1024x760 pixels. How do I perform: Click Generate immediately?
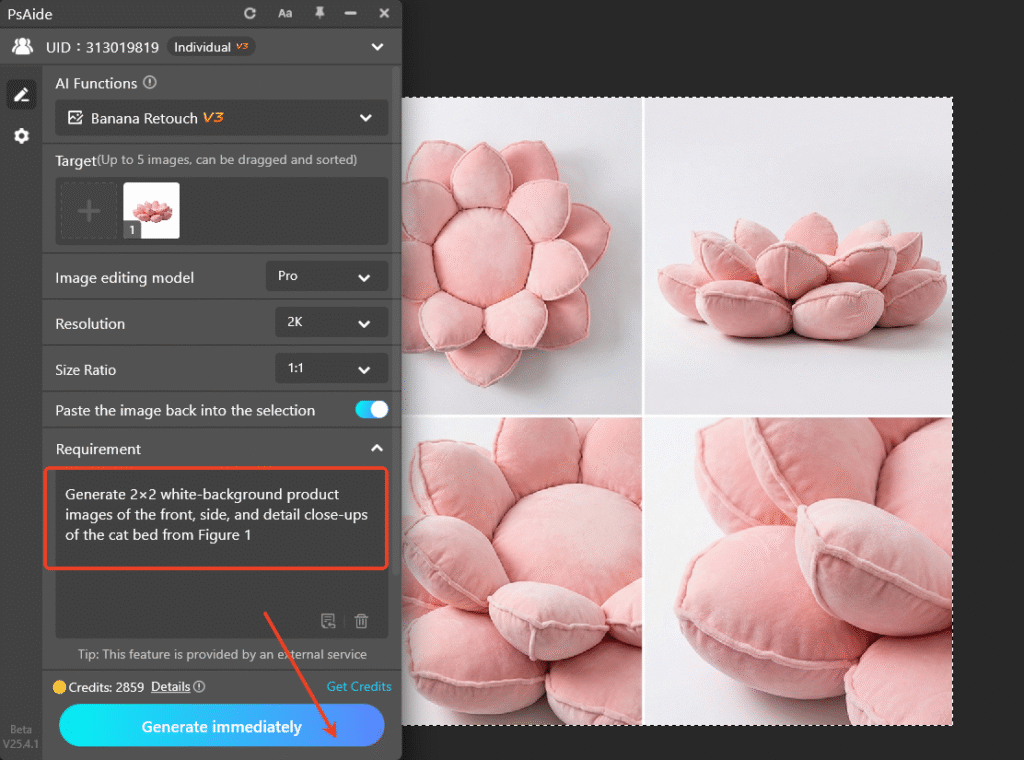[221, 725]
